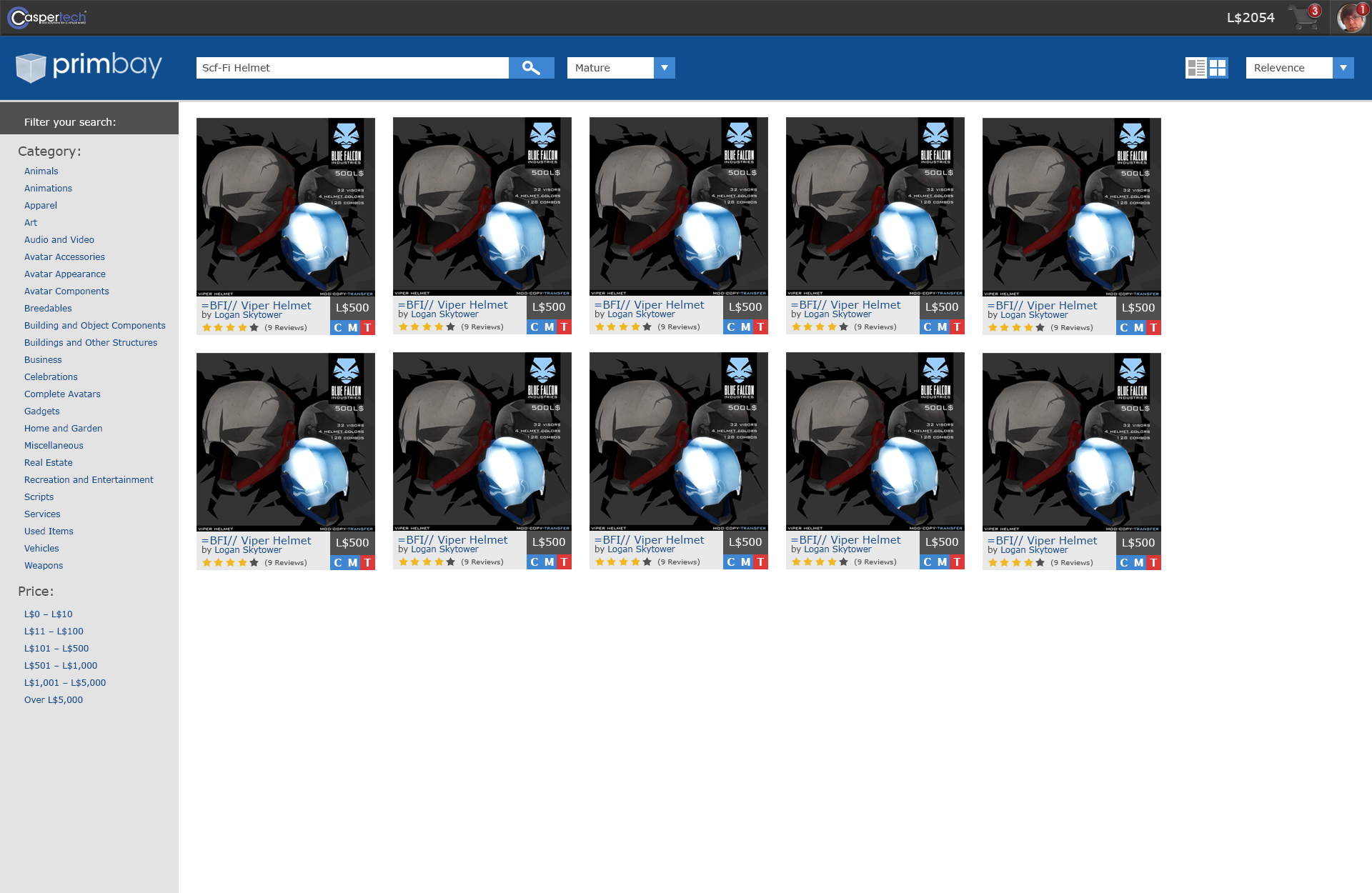Screen dimensions: 1372x893
Task: Expand the Relevence sort dropdown
Action: coord(1343,68)
